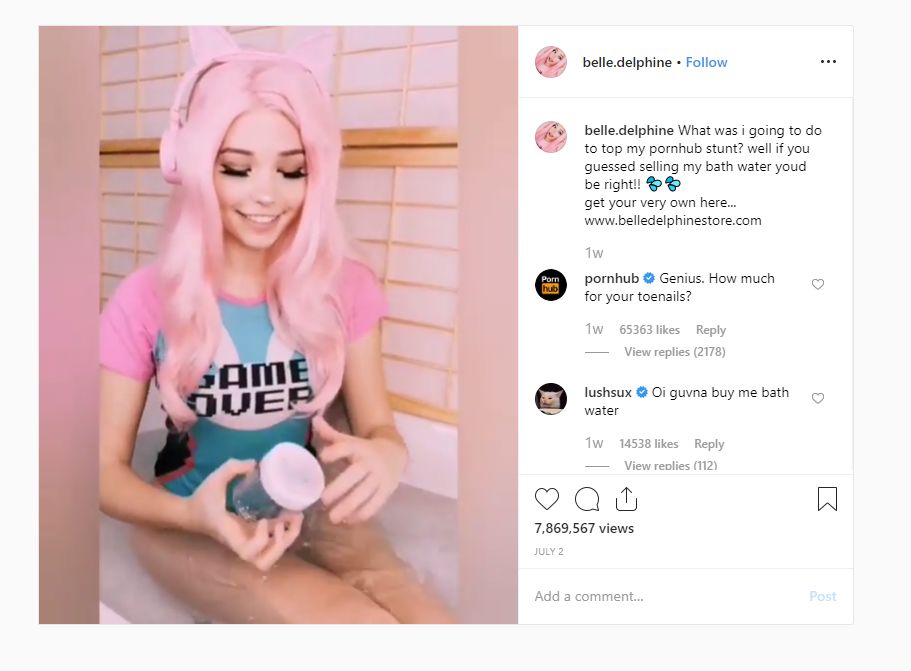Reply to the pornhub comment
Screen dimensions: 911x671
[711, 329]
